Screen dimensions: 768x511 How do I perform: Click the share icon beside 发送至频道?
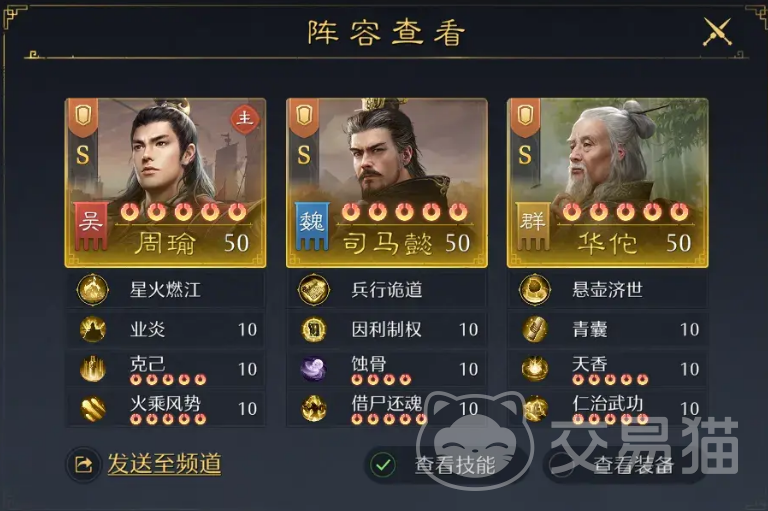click(83, 464)
